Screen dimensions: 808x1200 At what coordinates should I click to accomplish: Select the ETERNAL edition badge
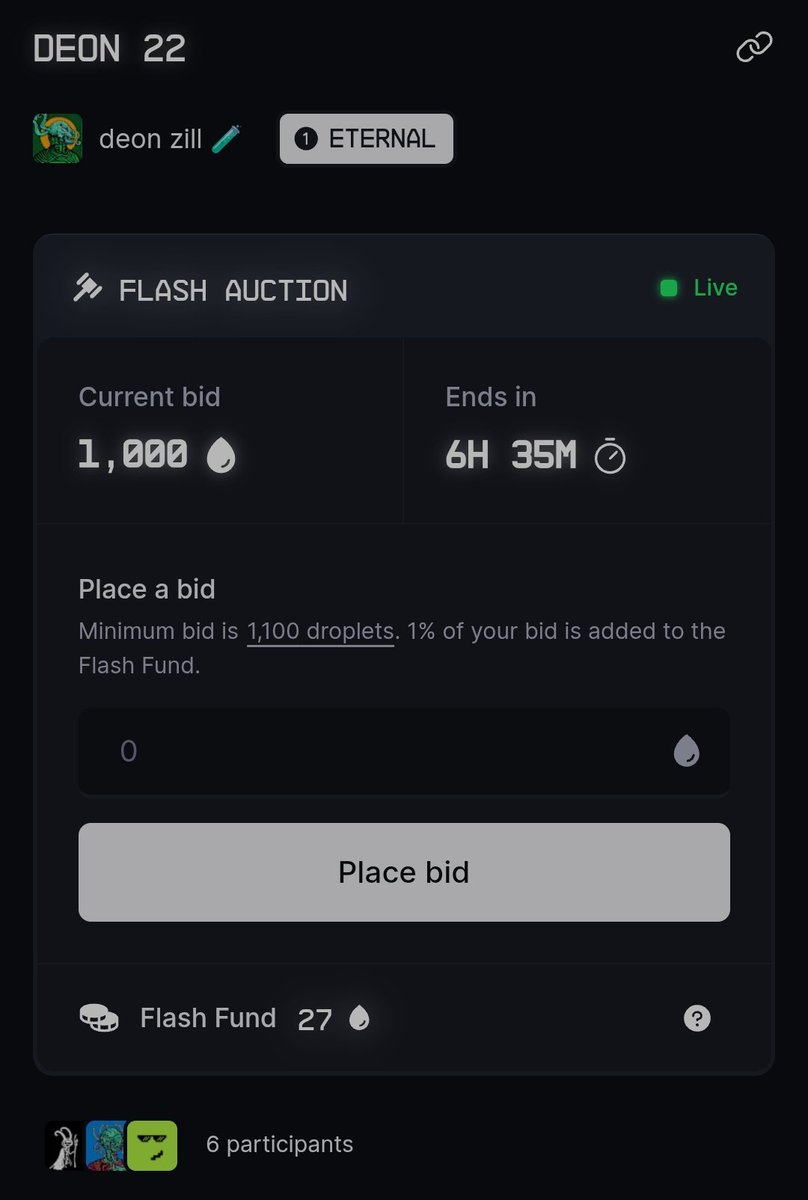click(x=366, y=138)
